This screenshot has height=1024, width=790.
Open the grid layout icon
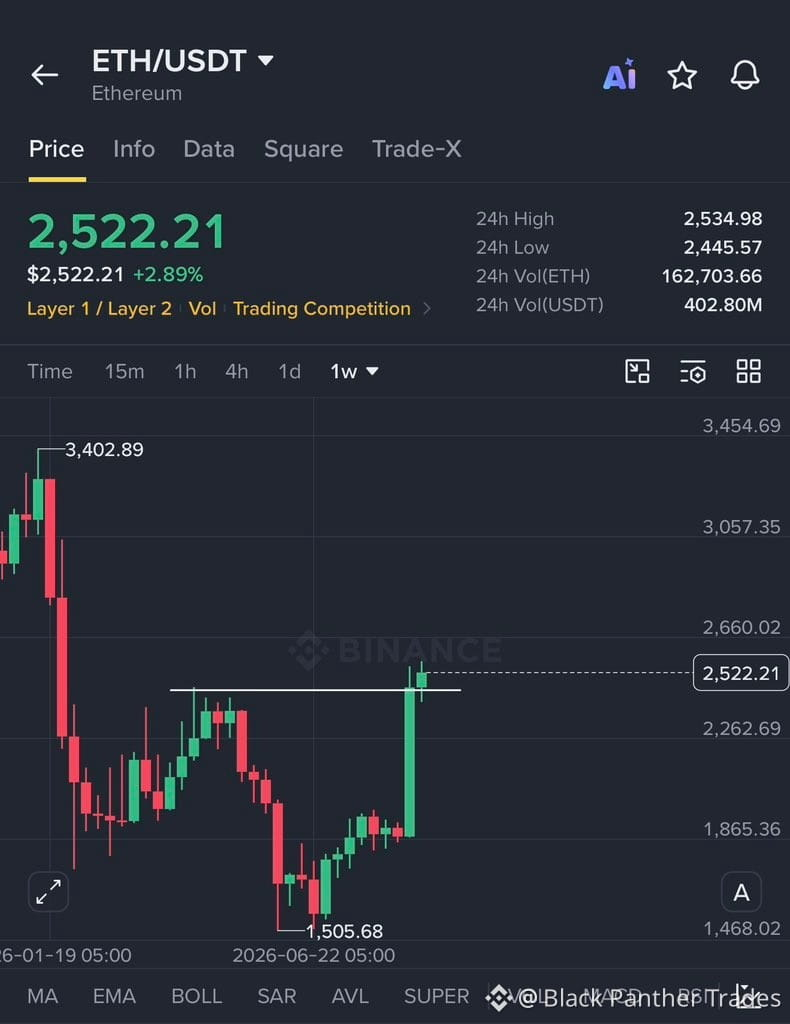pos(749,371)
